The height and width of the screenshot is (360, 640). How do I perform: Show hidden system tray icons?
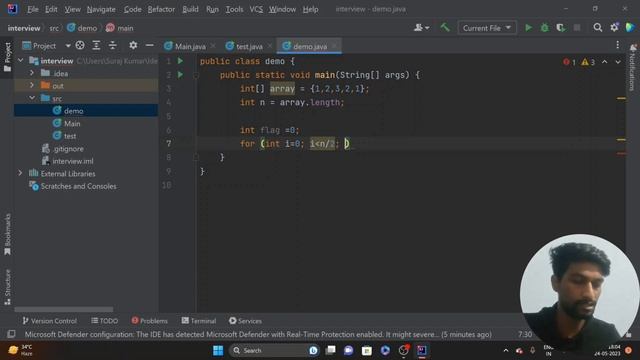[506, 350]
